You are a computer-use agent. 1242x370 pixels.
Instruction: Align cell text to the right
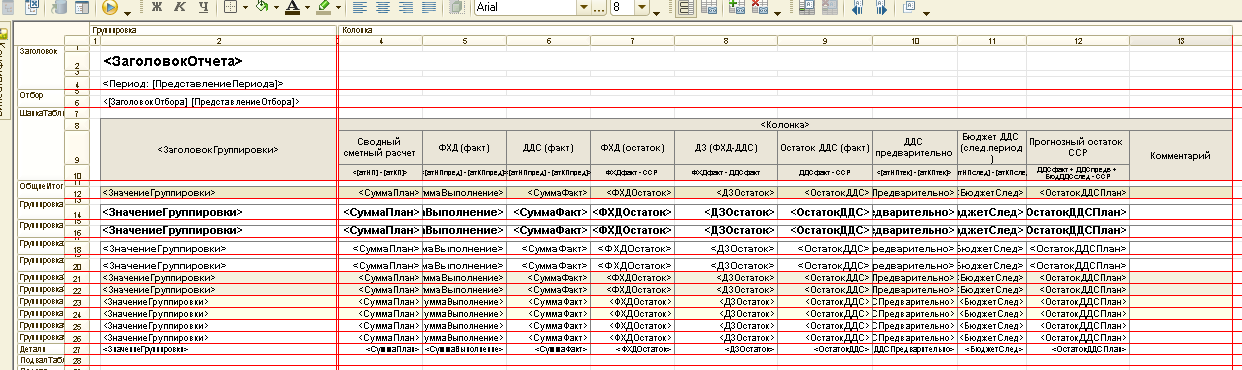coord(406,7)
